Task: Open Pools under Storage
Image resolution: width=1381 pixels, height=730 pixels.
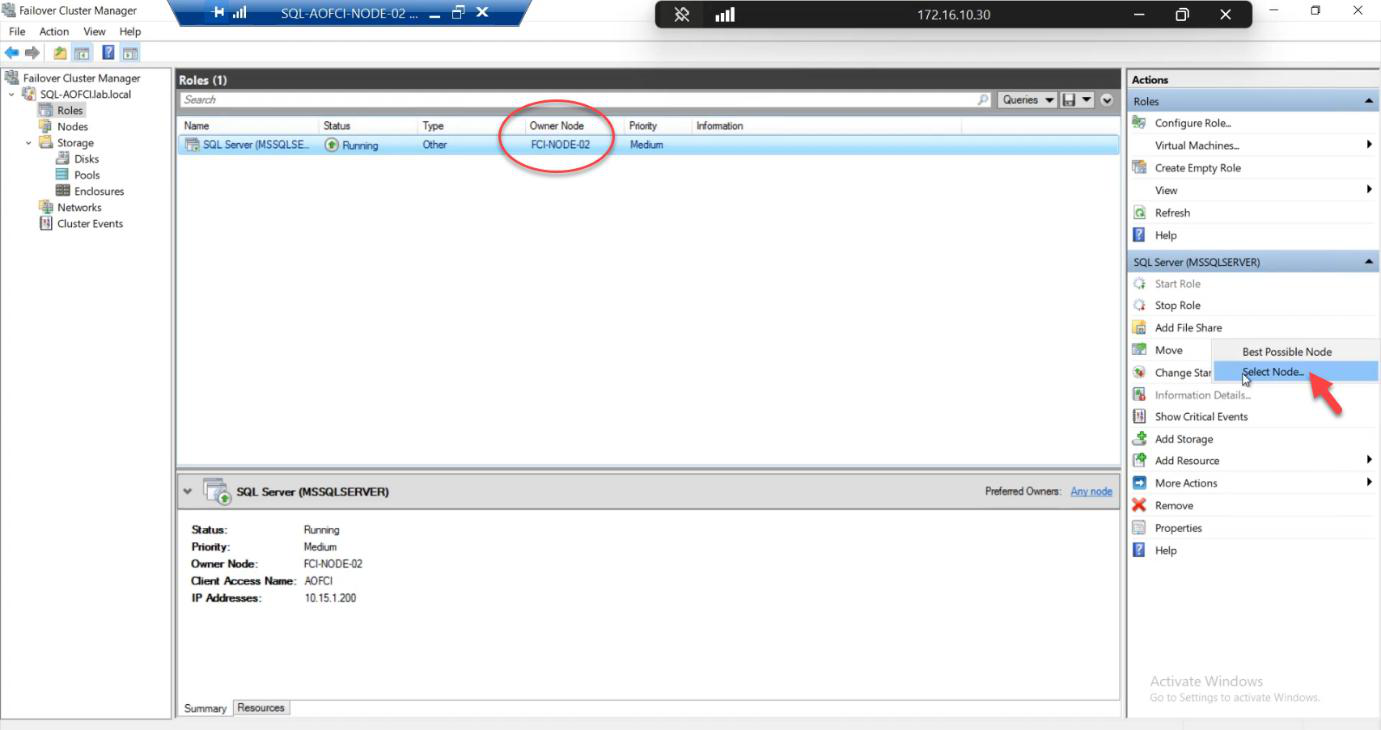Action: [87, 175]
